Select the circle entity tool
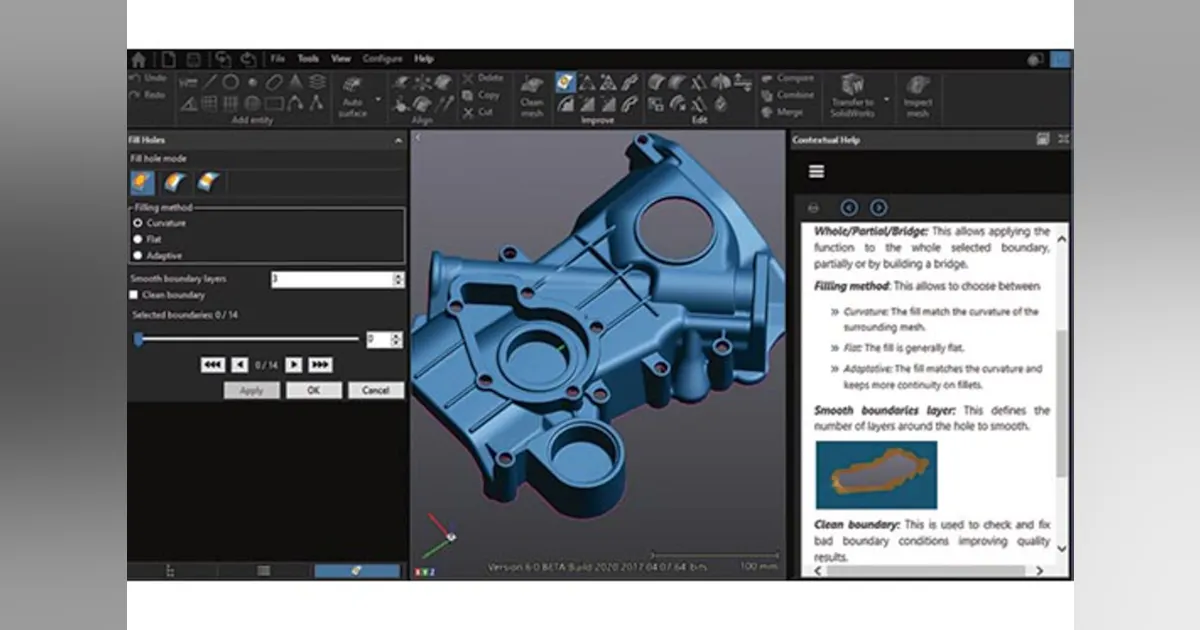Viewport: 1200px width, 630px height. coord(230,83)
